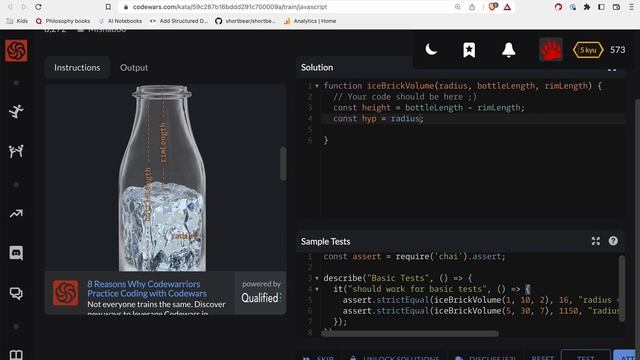Open the Codewars home logo in sidebar

pyautogui.click(x=16, y=51)
